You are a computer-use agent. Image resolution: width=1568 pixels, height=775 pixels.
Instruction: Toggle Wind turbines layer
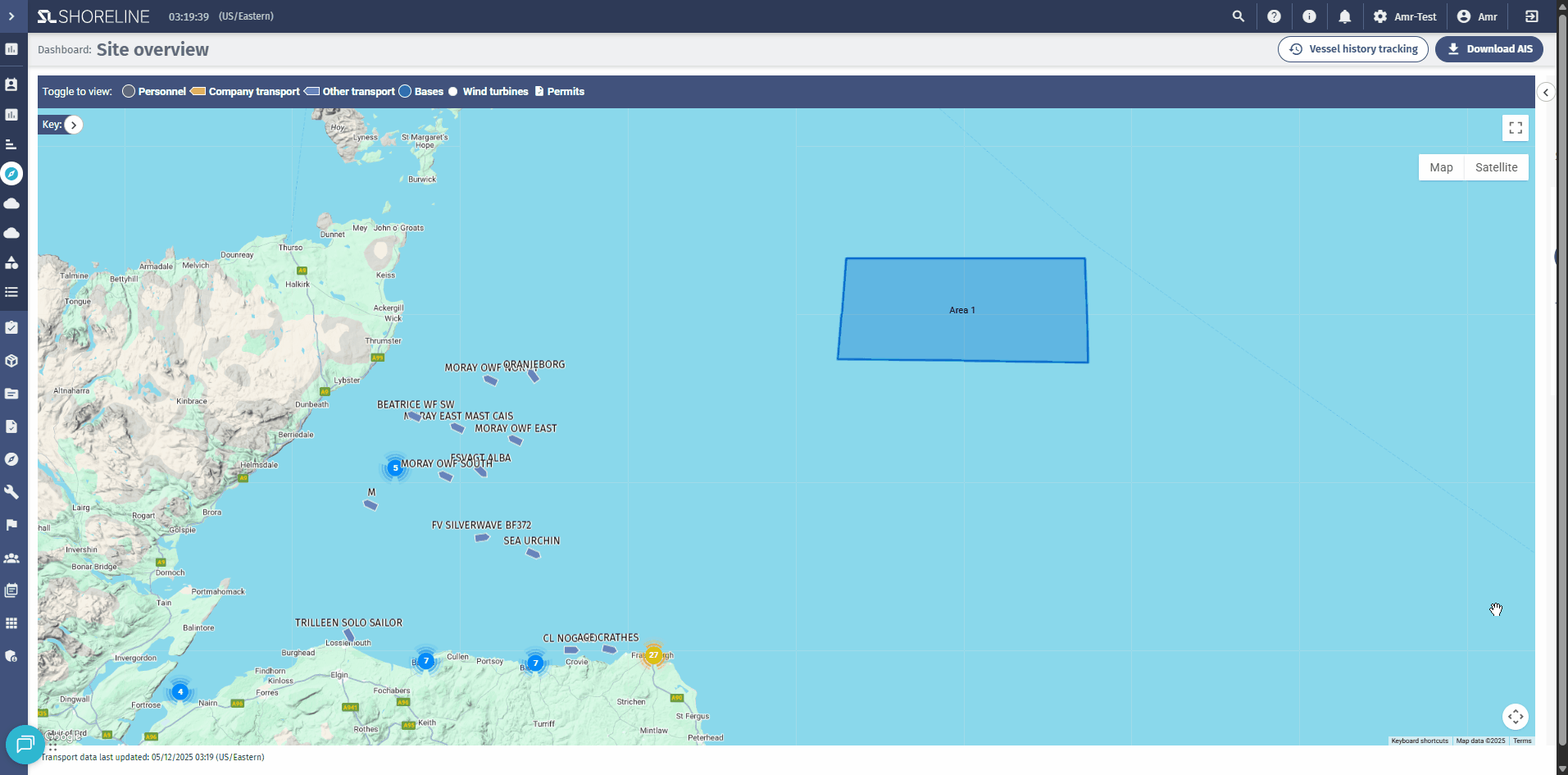tap(488, 92)
